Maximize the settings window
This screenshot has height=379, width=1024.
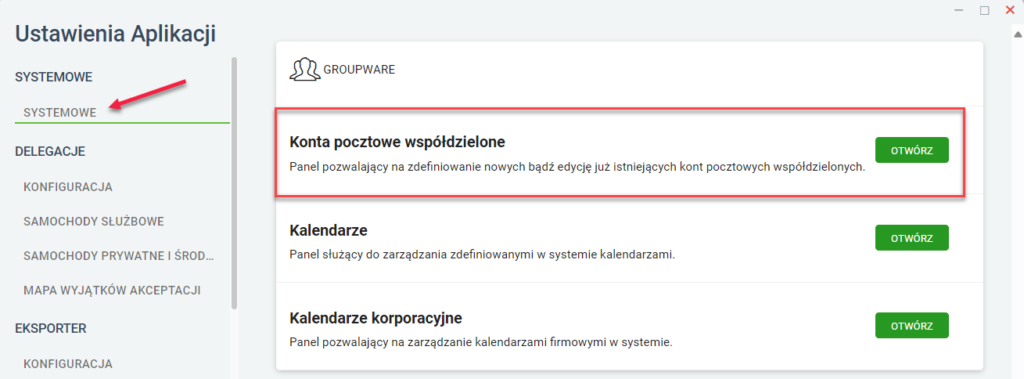[984, 10]
